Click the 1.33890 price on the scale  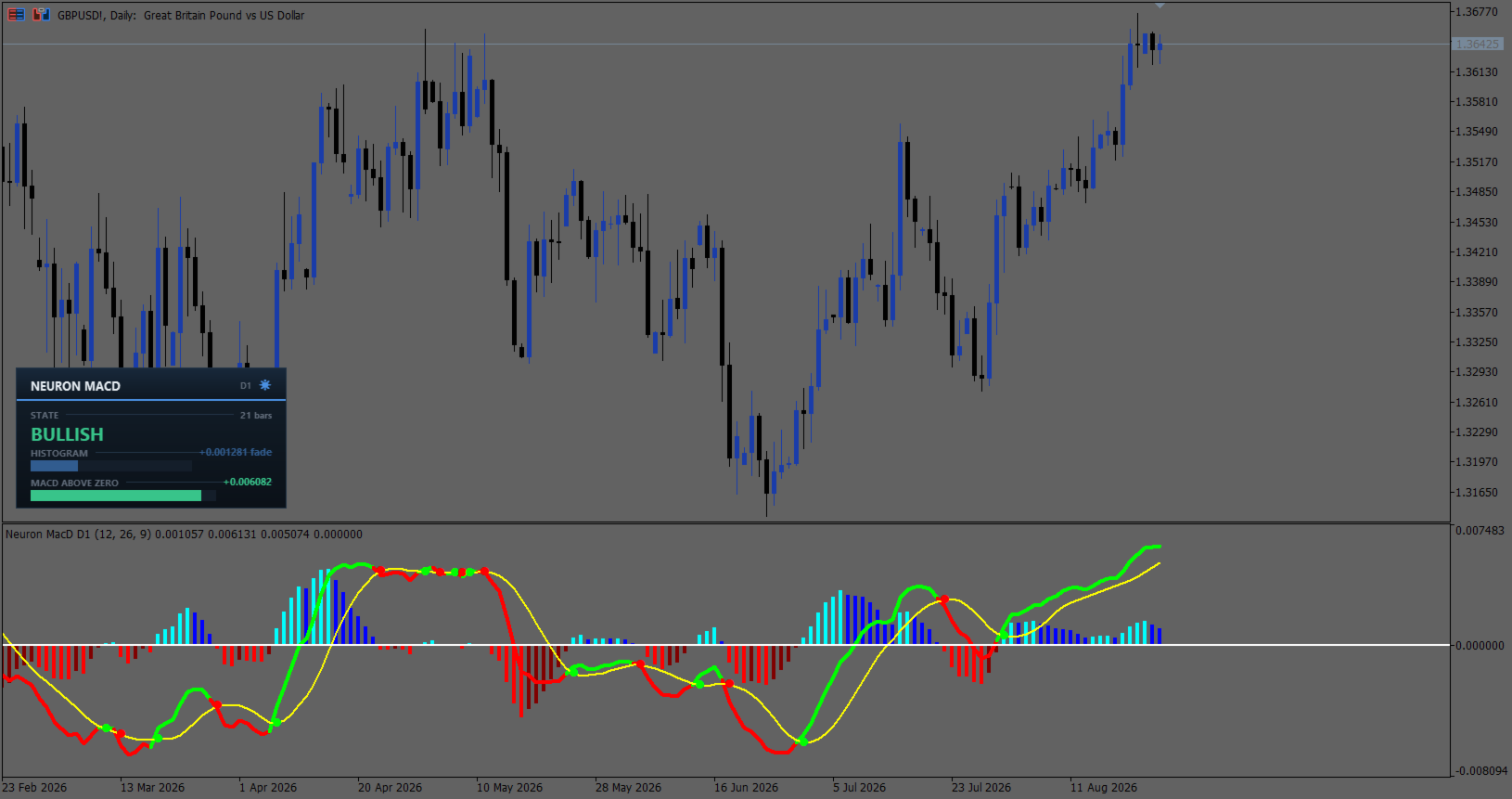(1478, 282)
